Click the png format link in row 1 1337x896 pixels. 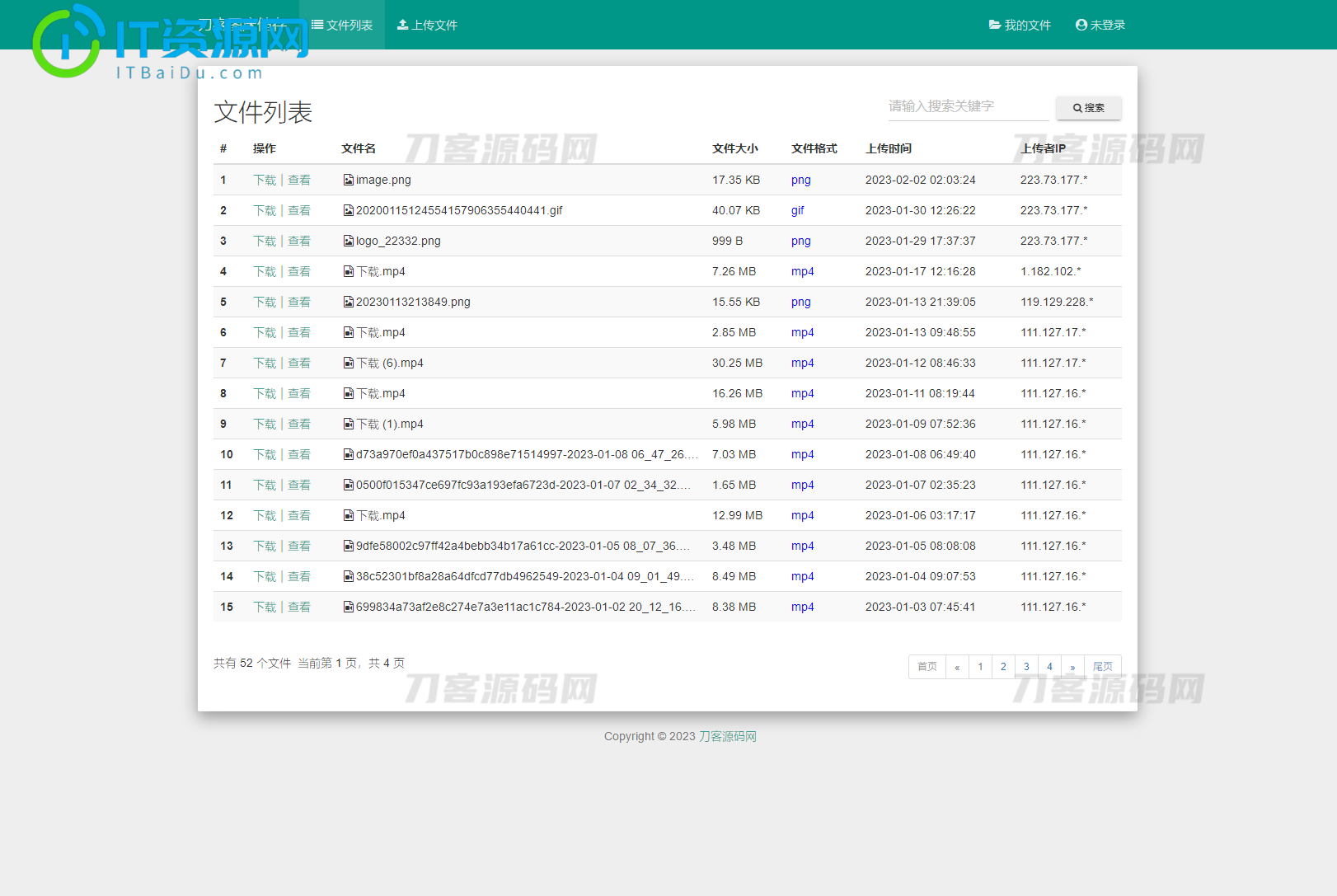click(x=801, y=180)
